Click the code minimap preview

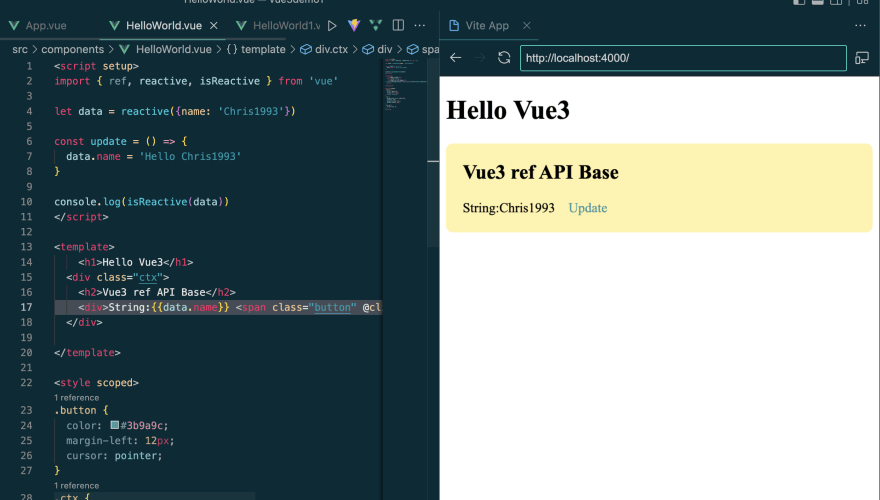405,84
